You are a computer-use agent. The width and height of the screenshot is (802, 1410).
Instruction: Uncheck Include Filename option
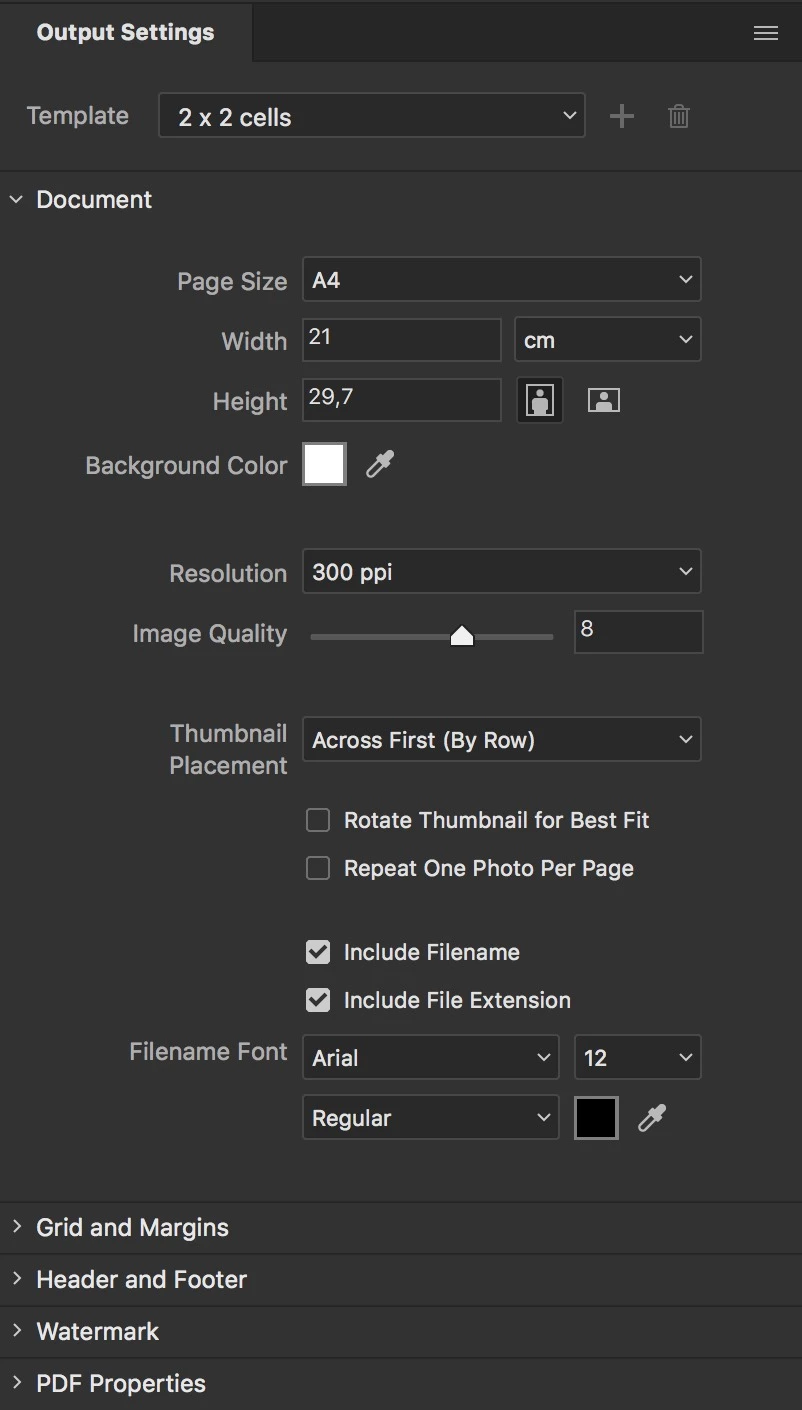(x=318, y=953)
